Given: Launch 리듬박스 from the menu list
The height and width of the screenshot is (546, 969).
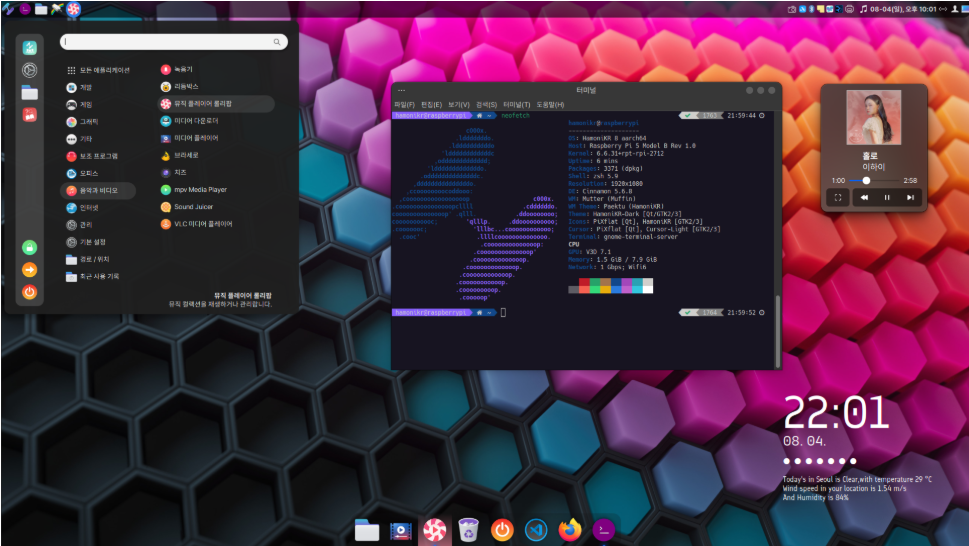Looking at the screenshot, I should point(180,86).
